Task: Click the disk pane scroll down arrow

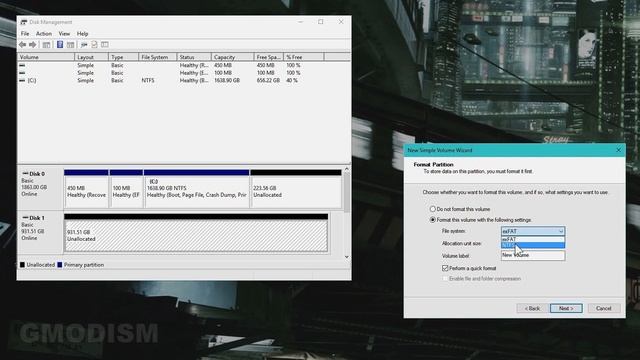Action: point(347,257)
